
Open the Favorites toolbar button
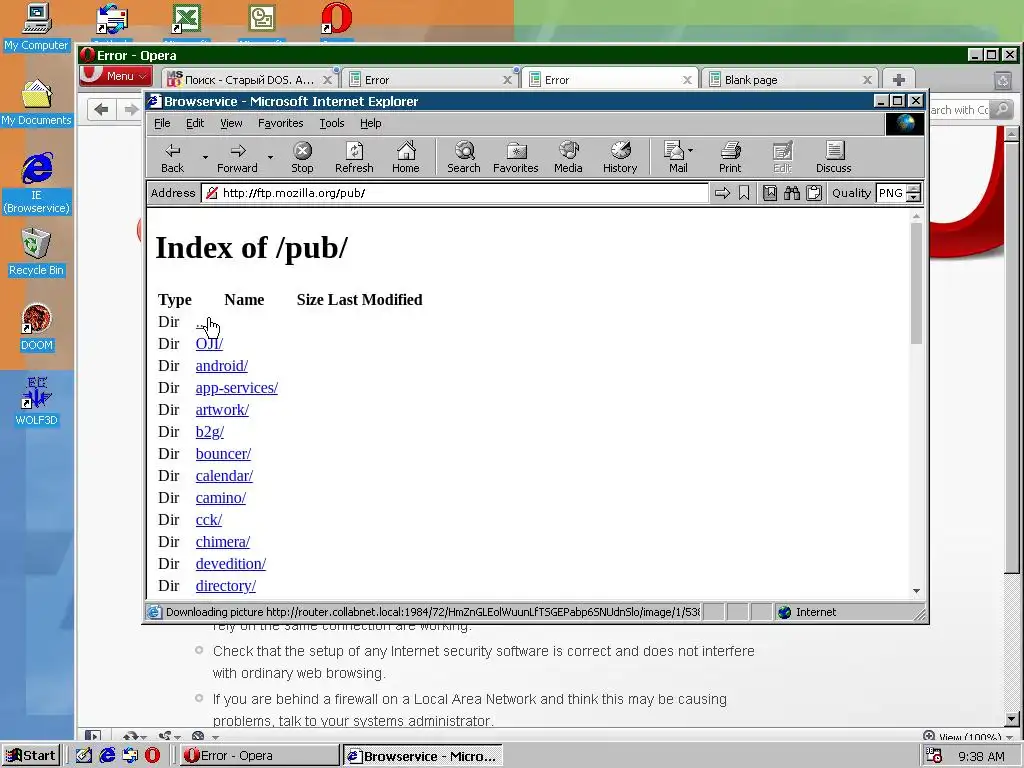pyautogui.click(x=516, y=158)
